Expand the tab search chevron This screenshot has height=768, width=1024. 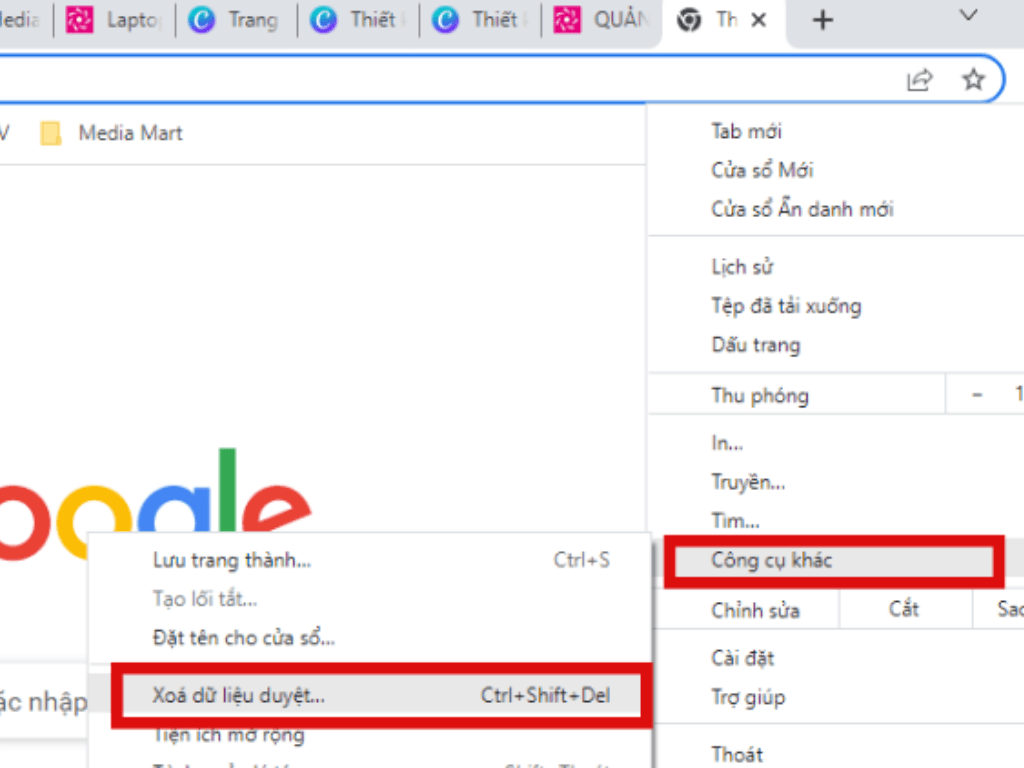[968, 15]
